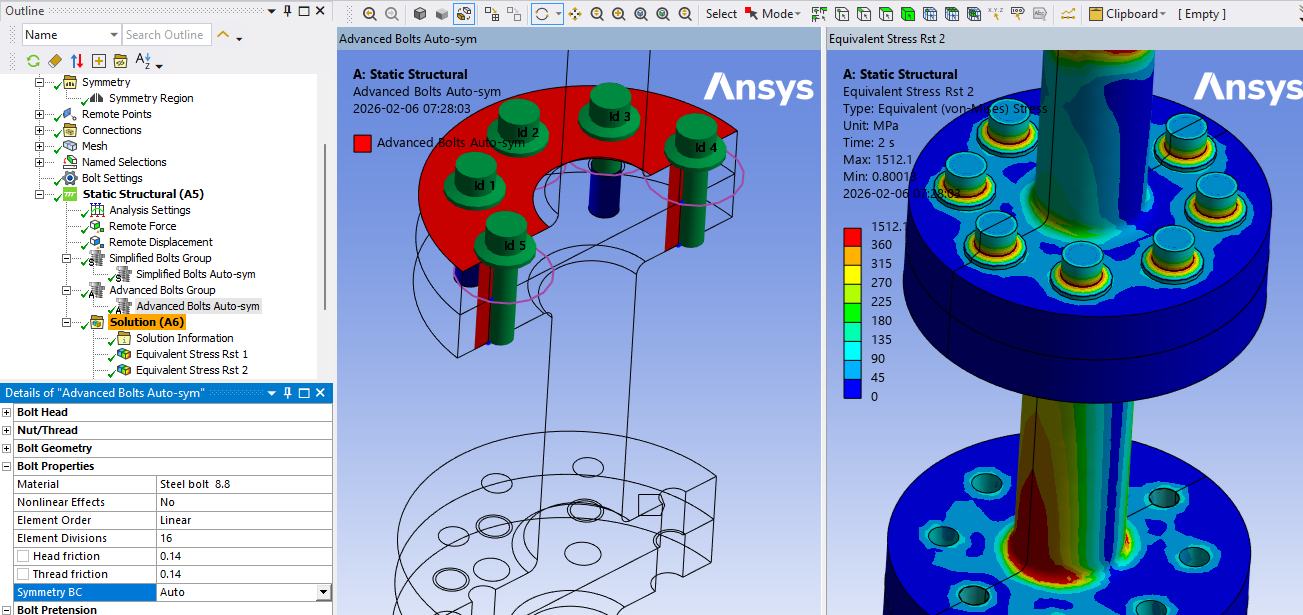Screen dimensions: 1303x615
Task: Toggle the Thread friction parameter checkbox
Action: coord(23,574)
